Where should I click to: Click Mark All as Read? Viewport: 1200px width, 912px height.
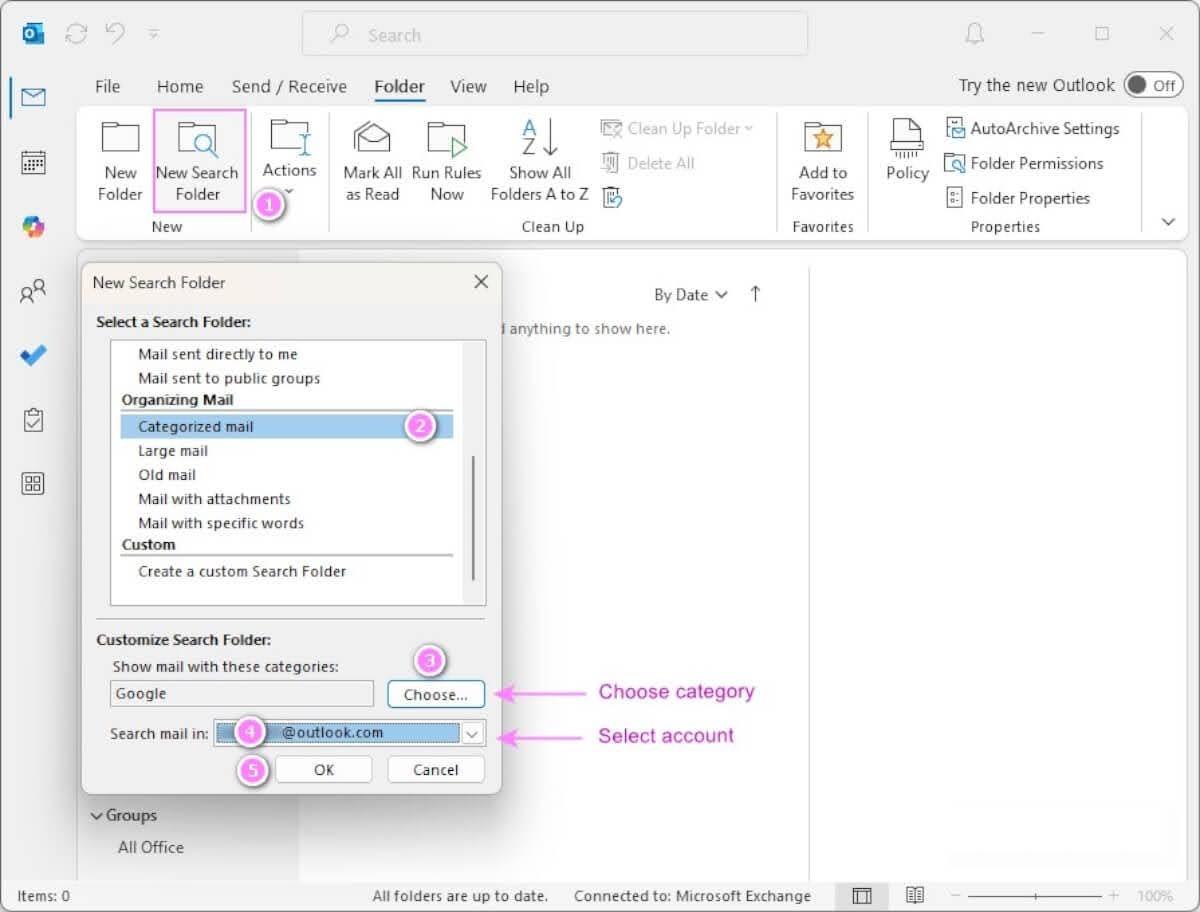coord(372,161)
